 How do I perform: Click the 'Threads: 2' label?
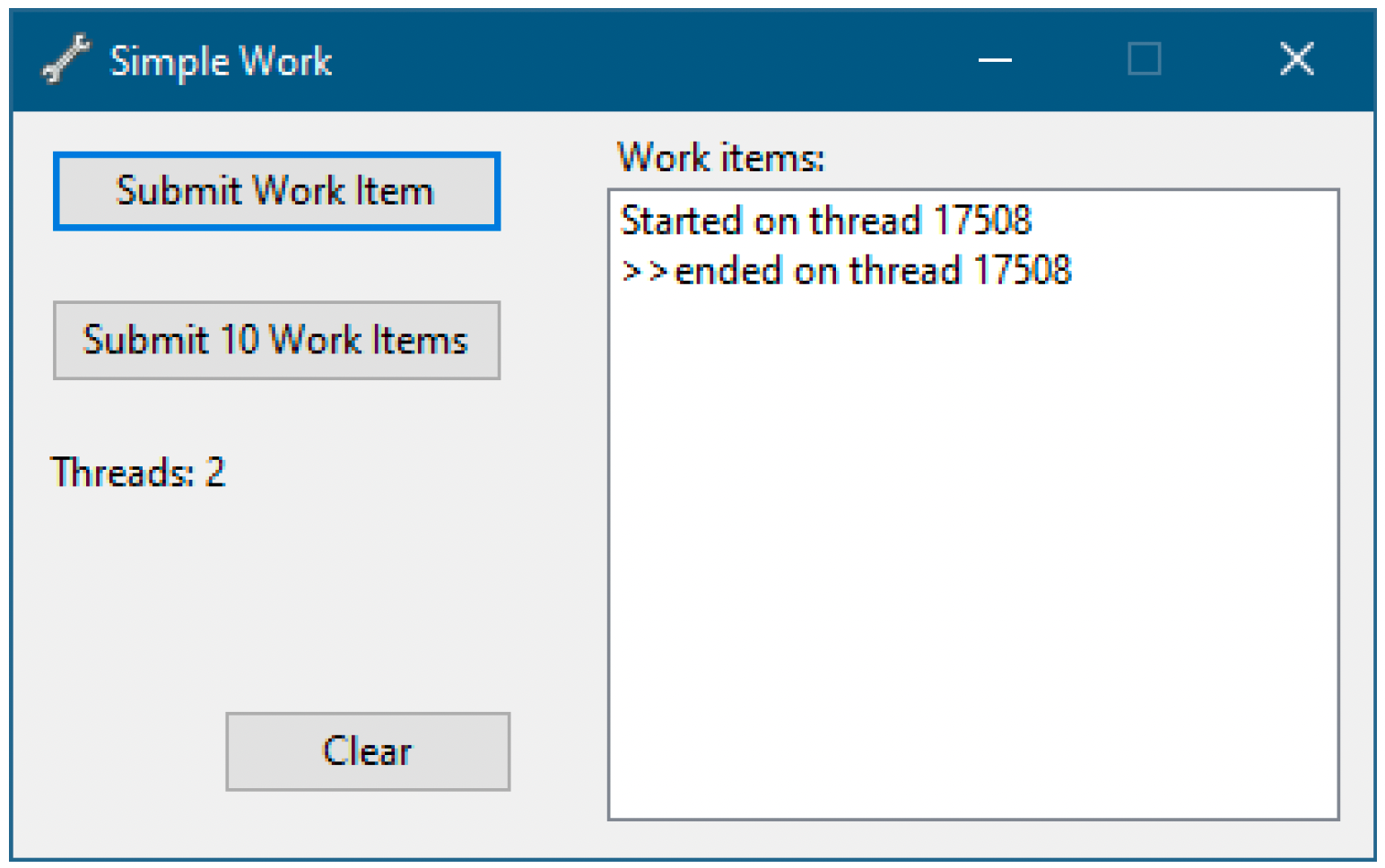pyautogui.click(x=138, y=473)
